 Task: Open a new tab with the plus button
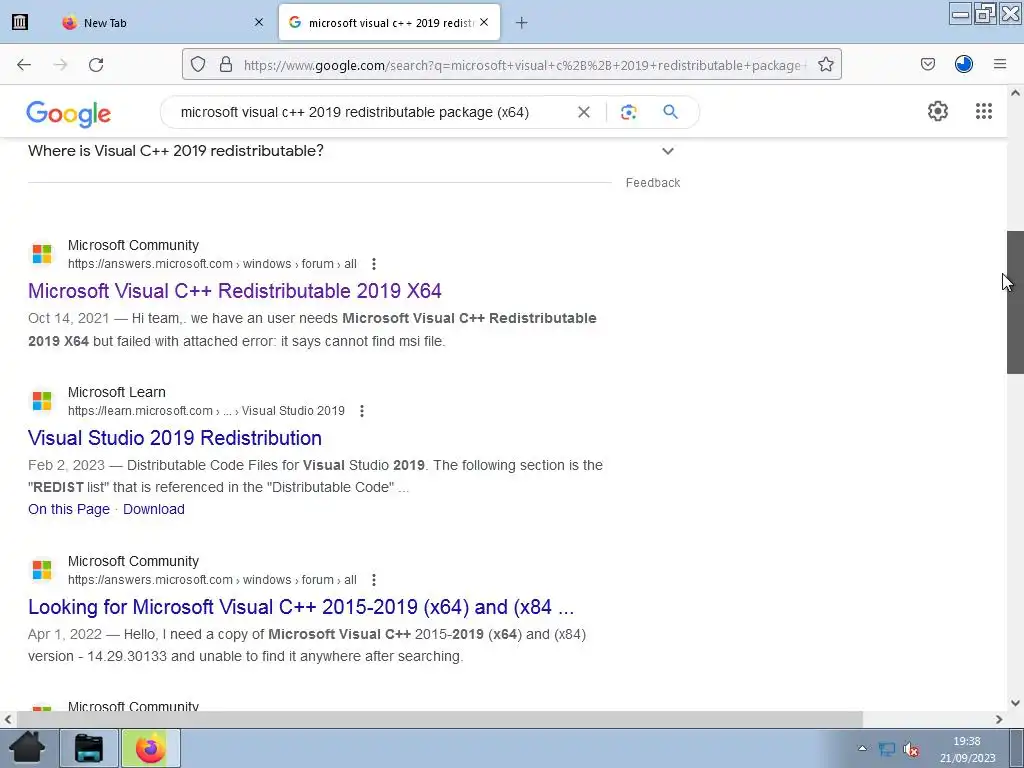521,23
